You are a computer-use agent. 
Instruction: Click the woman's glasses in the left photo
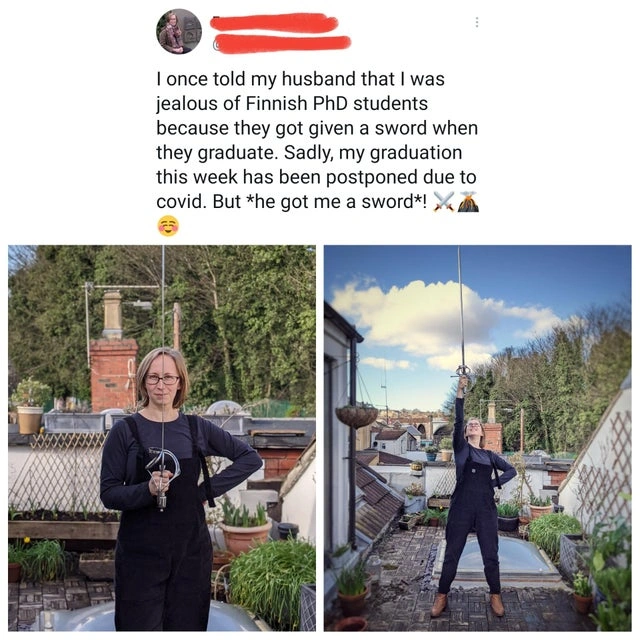162,380
